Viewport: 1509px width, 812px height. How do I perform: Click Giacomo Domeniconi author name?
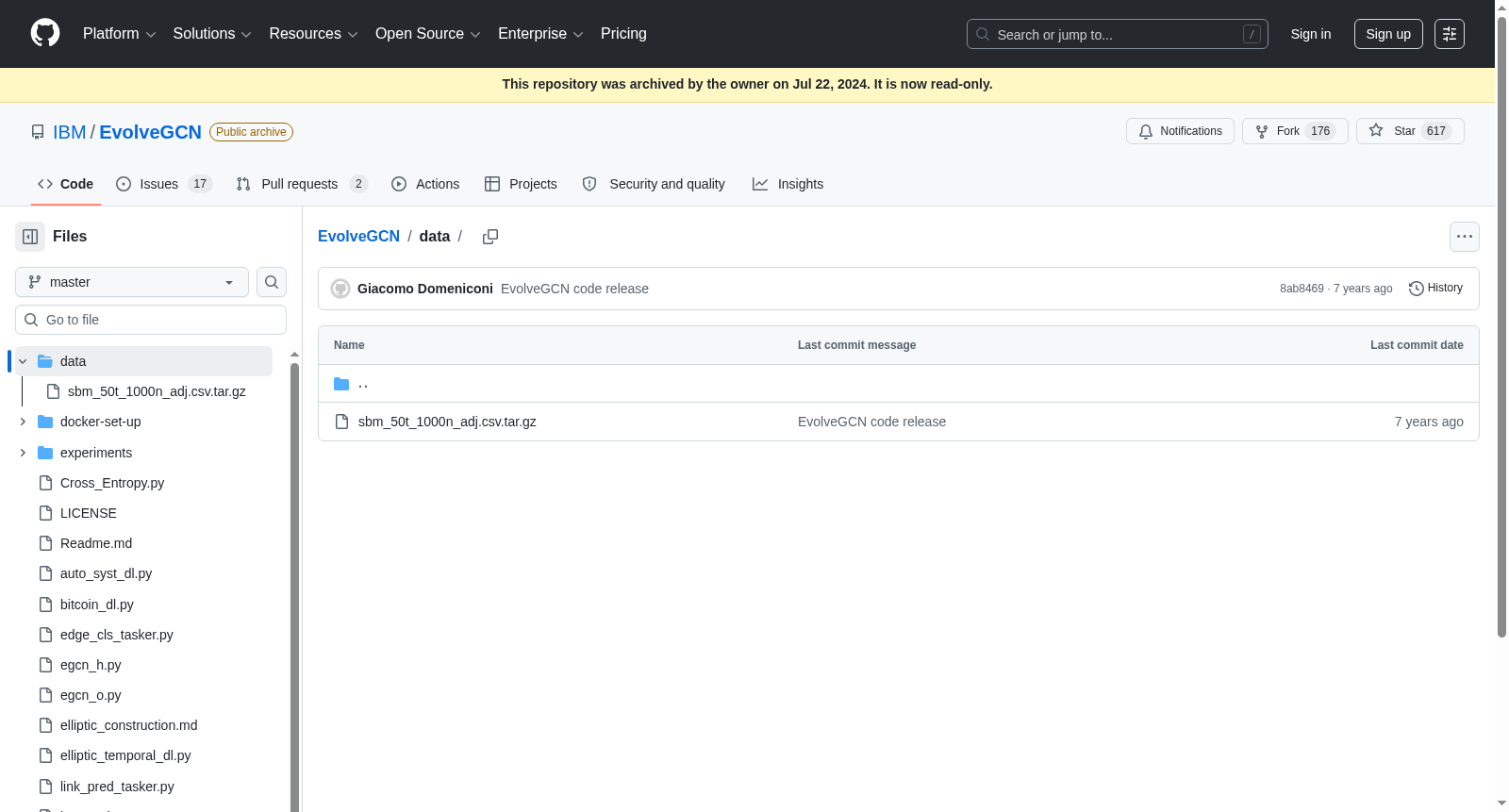click(425, 289)
